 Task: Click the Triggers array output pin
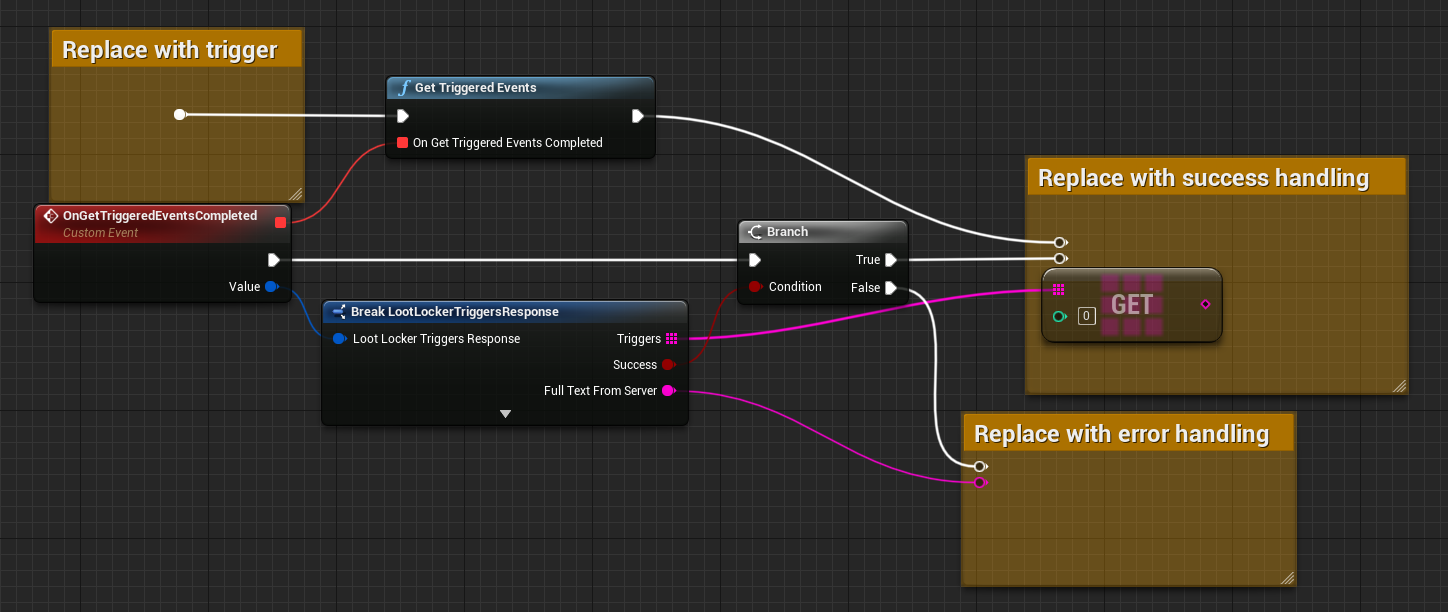[x=671, y=339]
